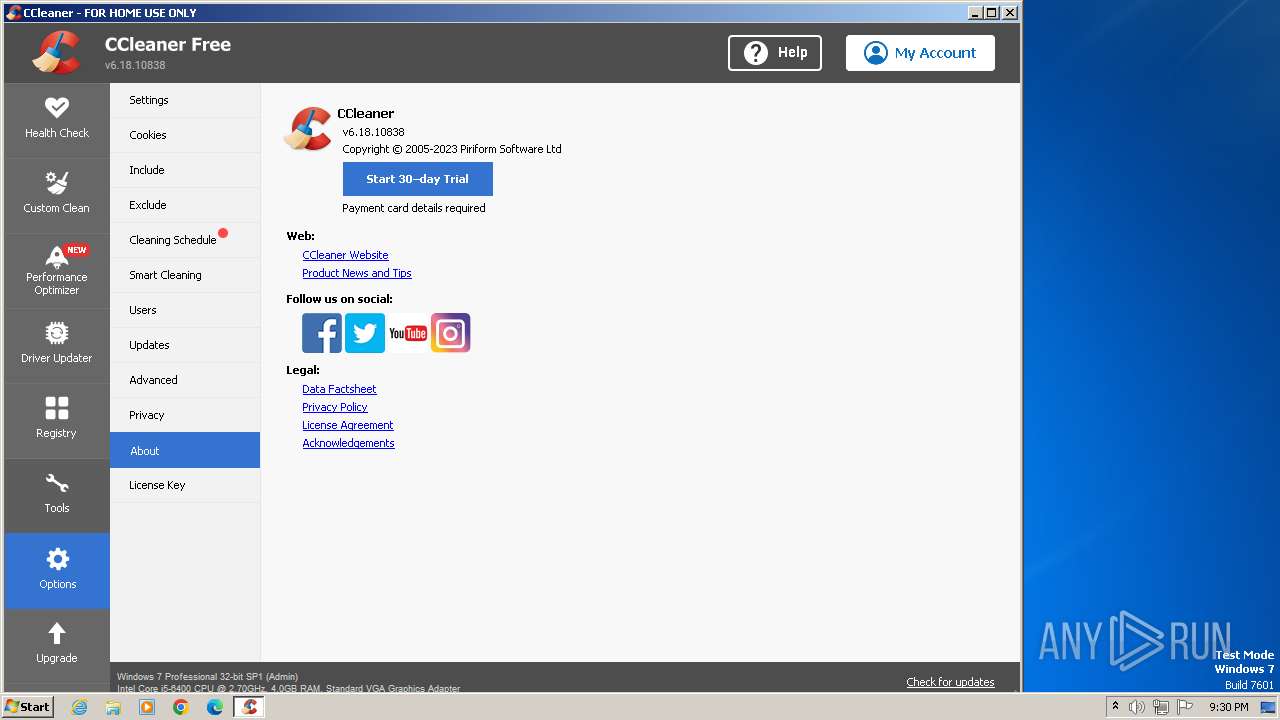The image size is (1280, 720).
Task: Start the 30-day Trial
Action: click(x=417, y=179)
